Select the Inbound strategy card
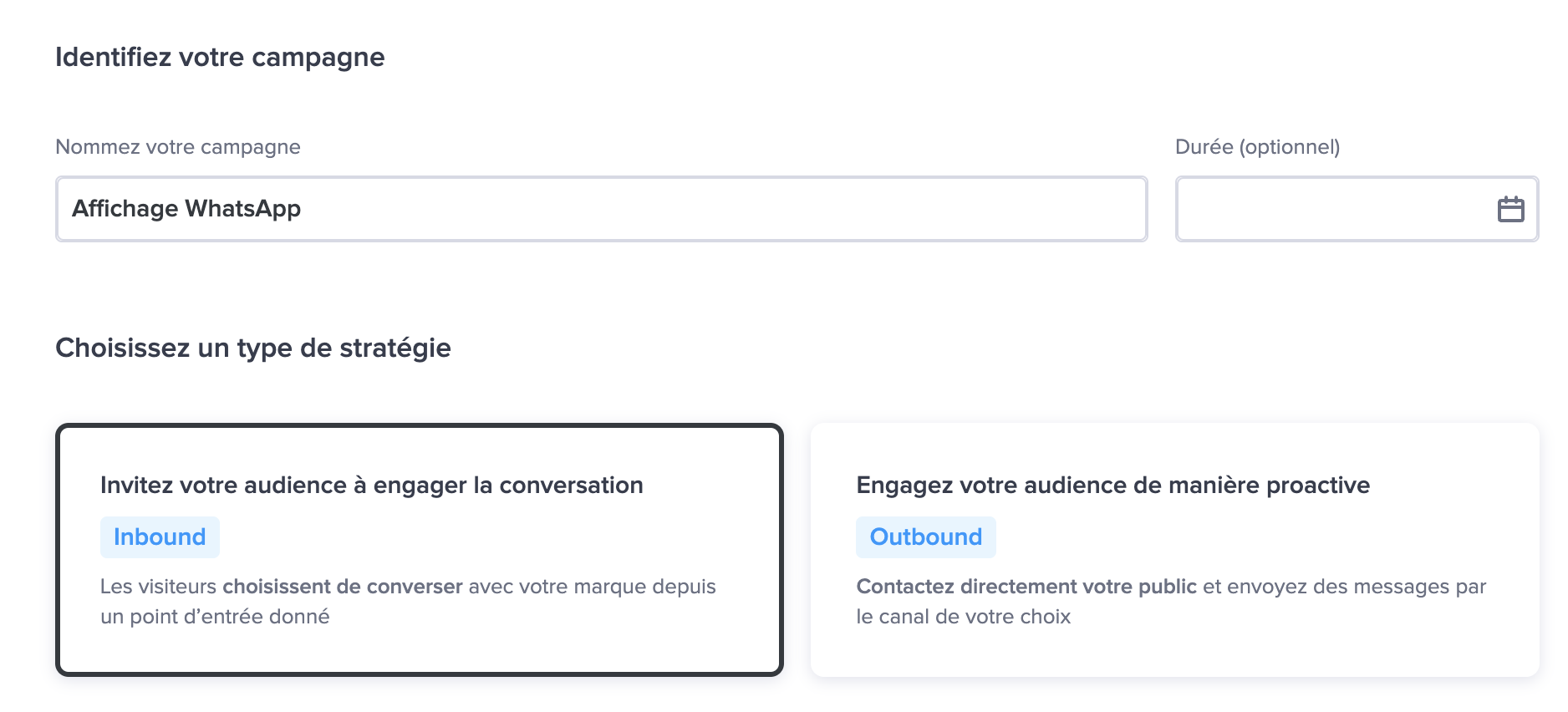This screenshot has width=1568, height=712. pyautogui.click(x=420, y=550)
